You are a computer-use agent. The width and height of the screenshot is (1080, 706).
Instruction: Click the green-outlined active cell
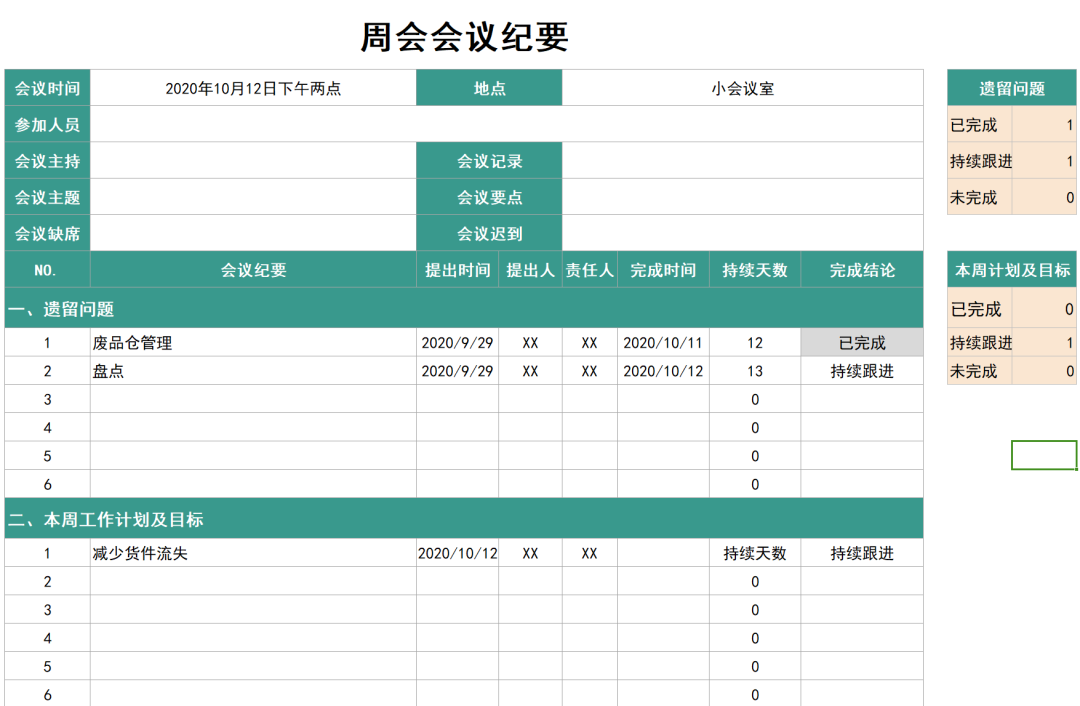click(1043, 455)
